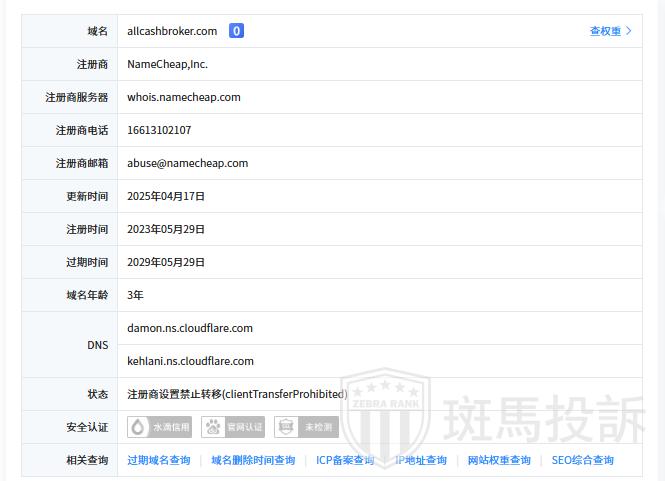Click the 官网认证 paw badge
This screenshot has height=481, width=665.
[233, 427]
